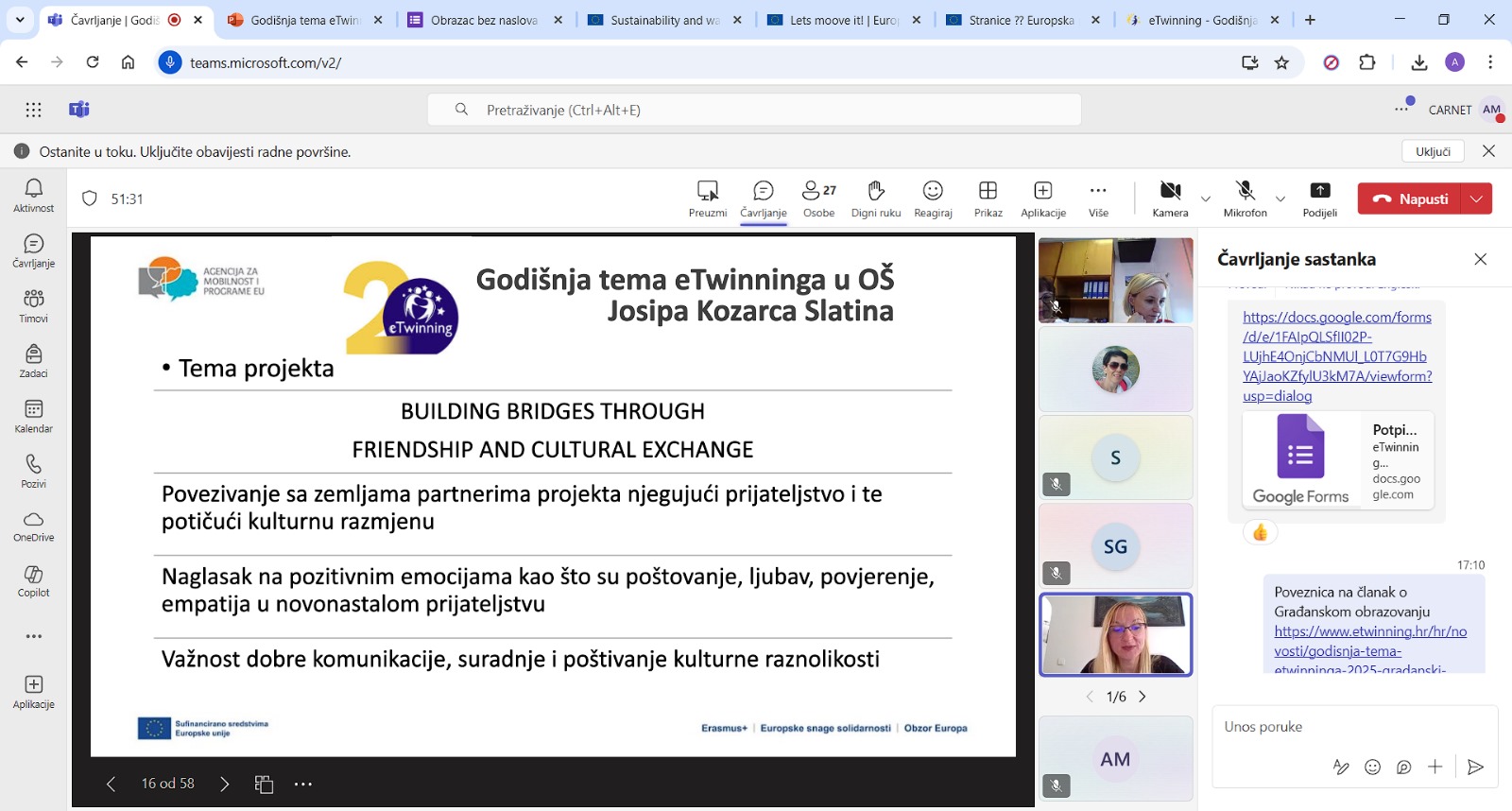The width and height of the screenshot is (1512, 811).
Task: Switch to Sustainability and wa tab
Action: pos(664,20)
